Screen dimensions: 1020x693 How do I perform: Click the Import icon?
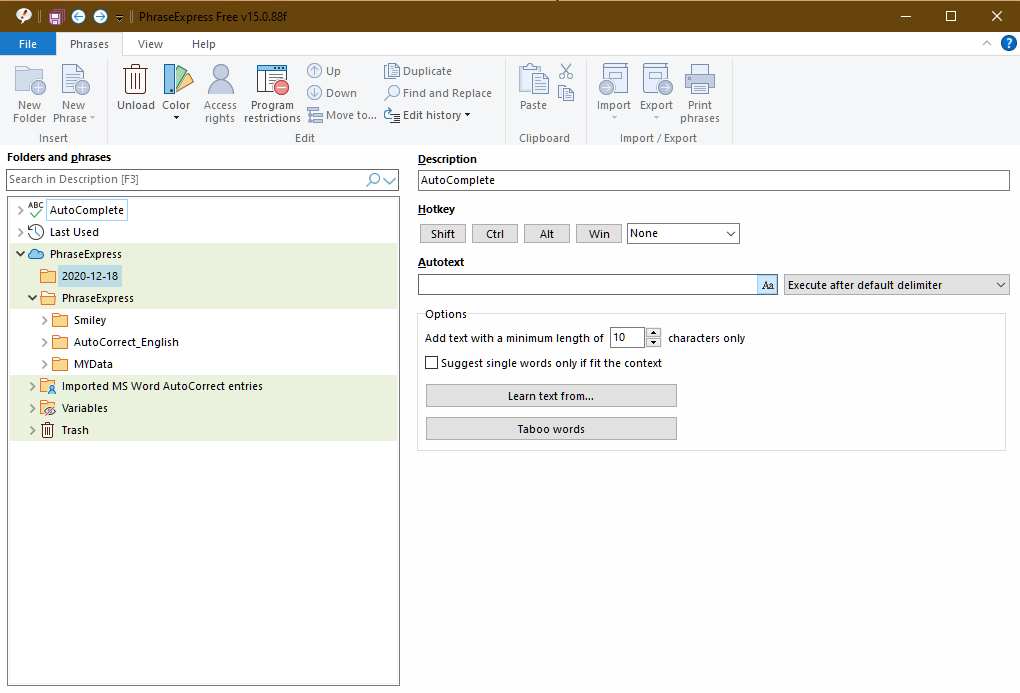614,80
